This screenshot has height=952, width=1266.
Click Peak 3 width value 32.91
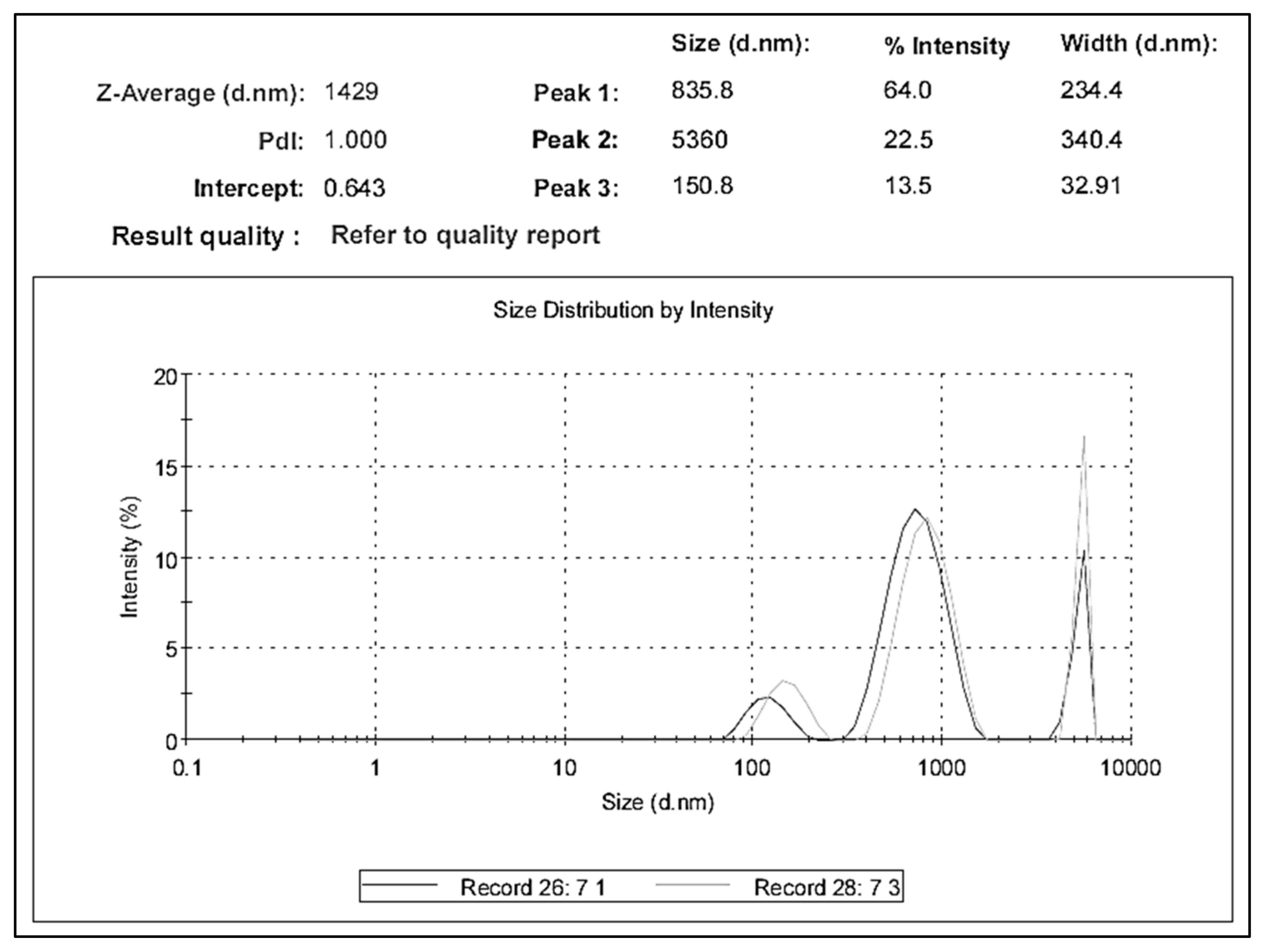coord(1091,186)
